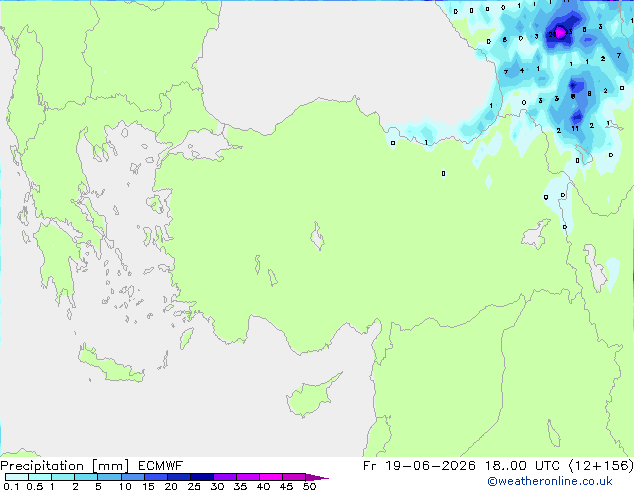The height and width of the screenshot is (490, 634).
Task: Click legend swatch between 1 and 2
Action: pyautogui.click(x=63, y=477)
